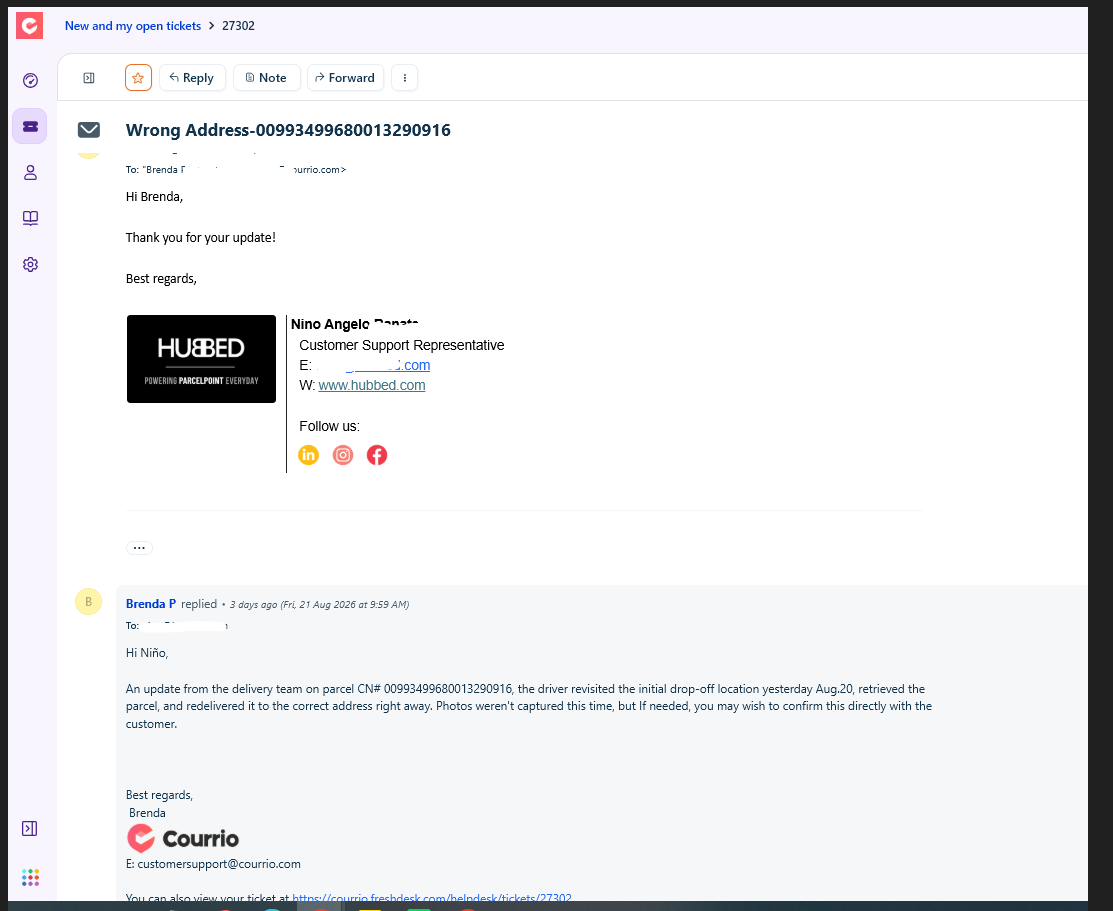Screen dimensions: 1113x911
Task: Open the Tickets icon in sidebar
Action: 30,126
